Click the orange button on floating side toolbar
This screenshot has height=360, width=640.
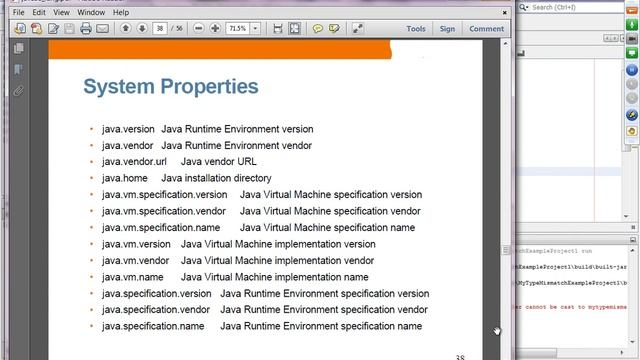click(x=632, y=11)
